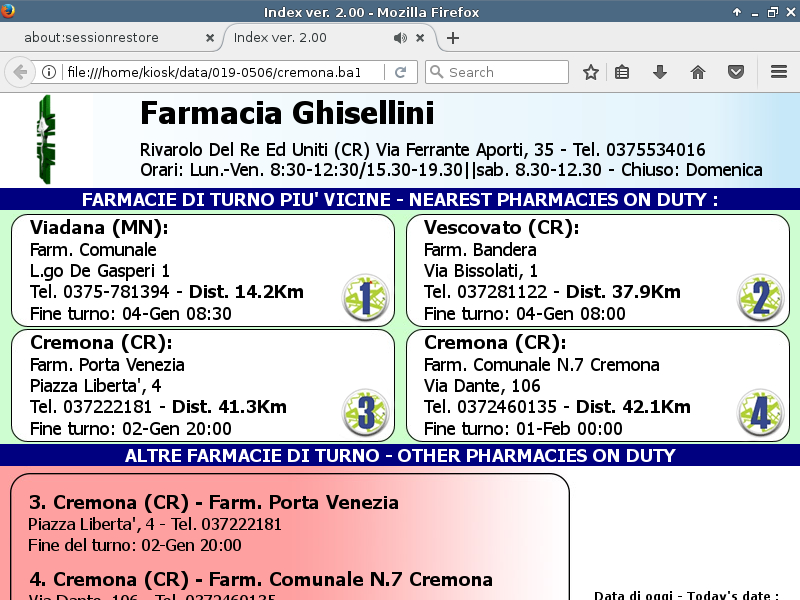Bookmark this page with the star icon
This screenshot has height=600, width=800.
591,72
